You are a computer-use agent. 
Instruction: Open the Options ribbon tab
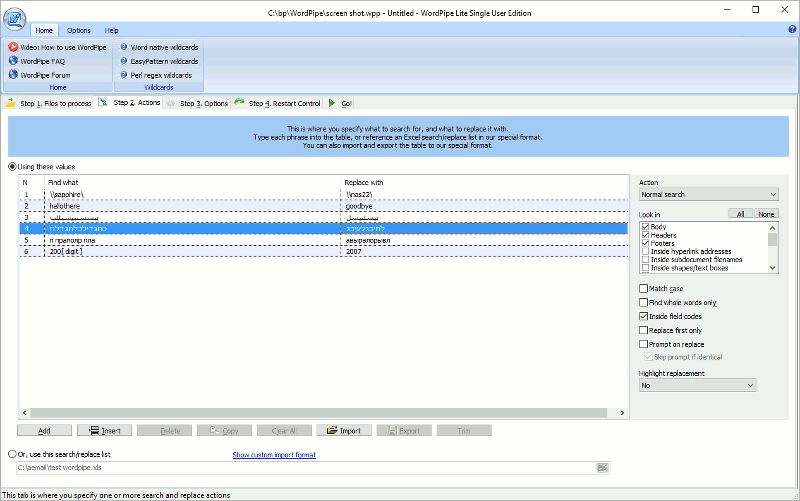click(x=79, y=30)
